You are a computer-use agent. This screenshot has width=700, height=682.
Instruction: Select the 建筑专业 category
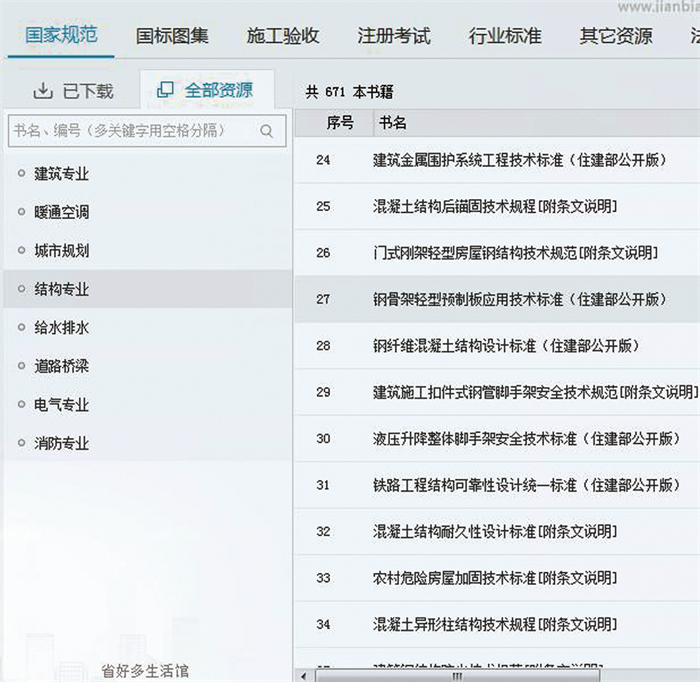click(x=62, y=174)
